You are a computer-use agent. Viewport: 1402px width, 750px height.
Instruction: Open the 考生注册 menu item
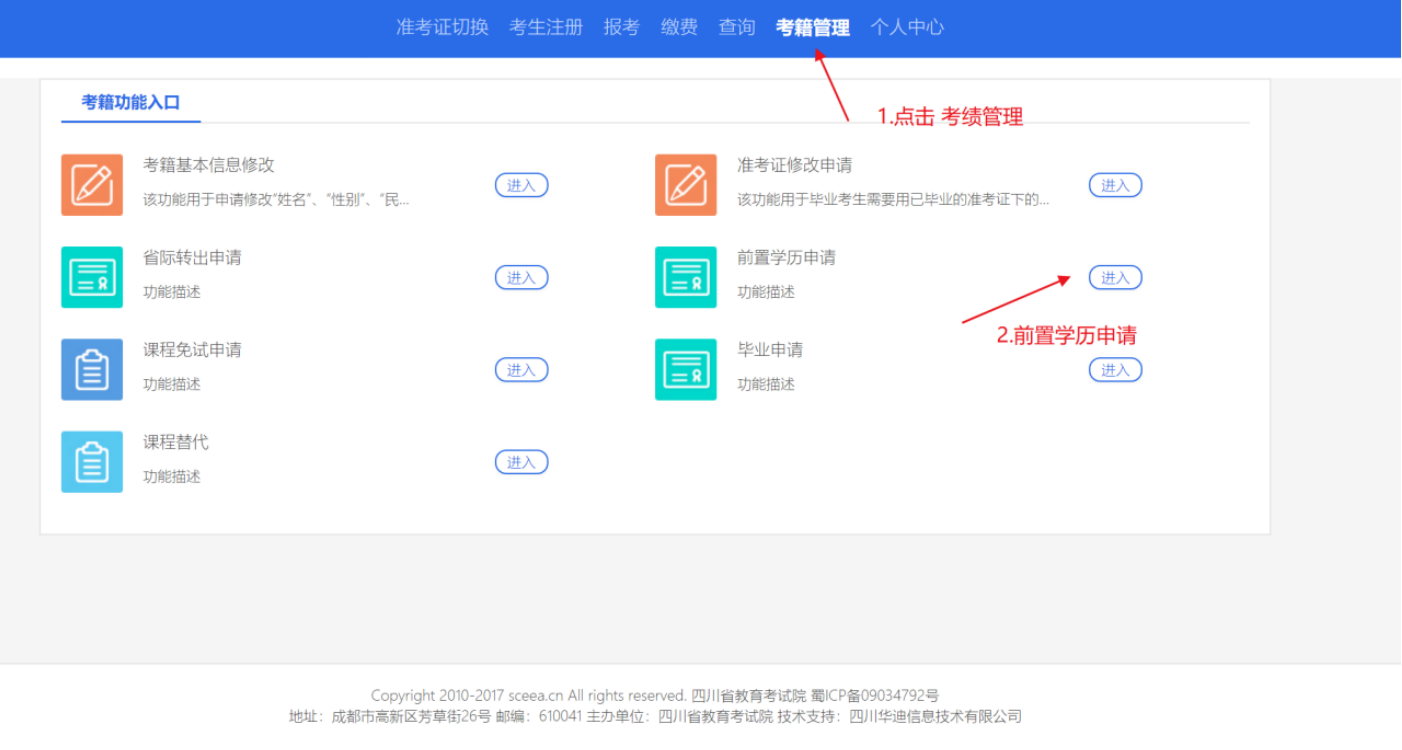(546, 27)
